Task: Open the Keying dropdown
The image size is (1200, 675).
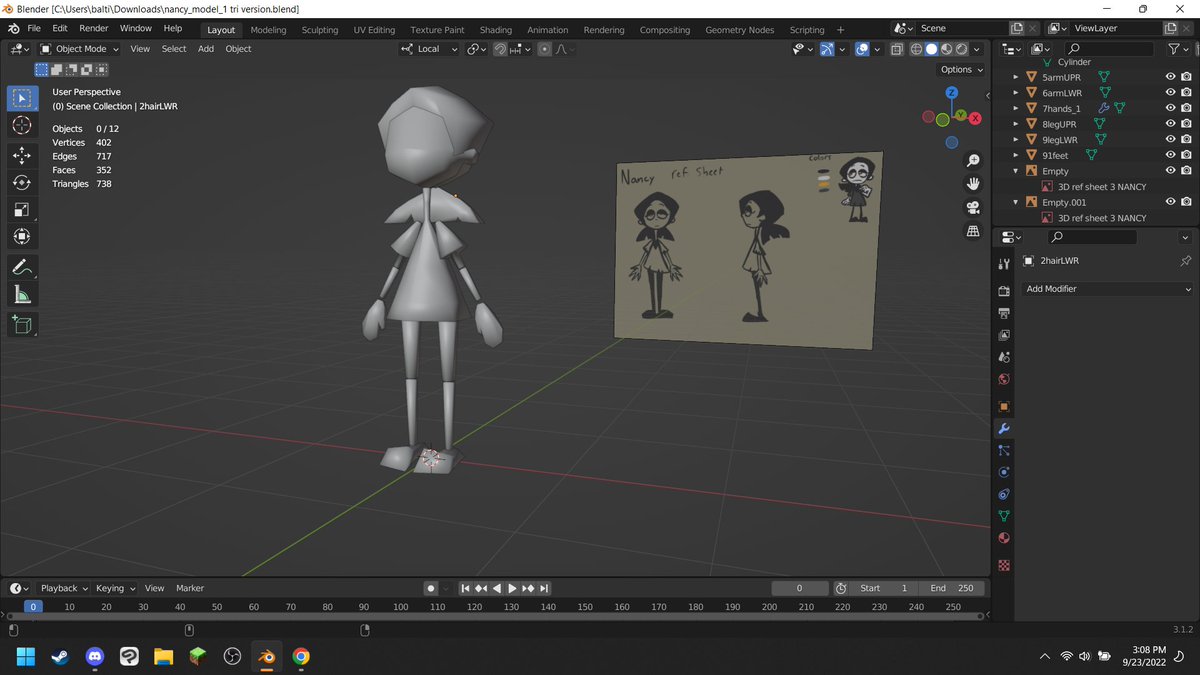Action: point(115,588)
